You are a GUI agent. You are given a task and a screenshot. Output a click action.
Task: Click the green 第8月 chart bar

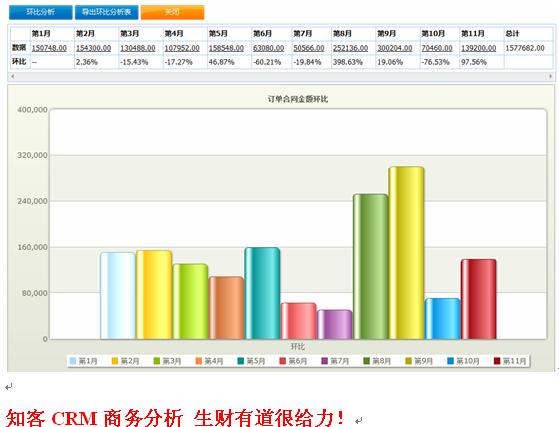370,267
